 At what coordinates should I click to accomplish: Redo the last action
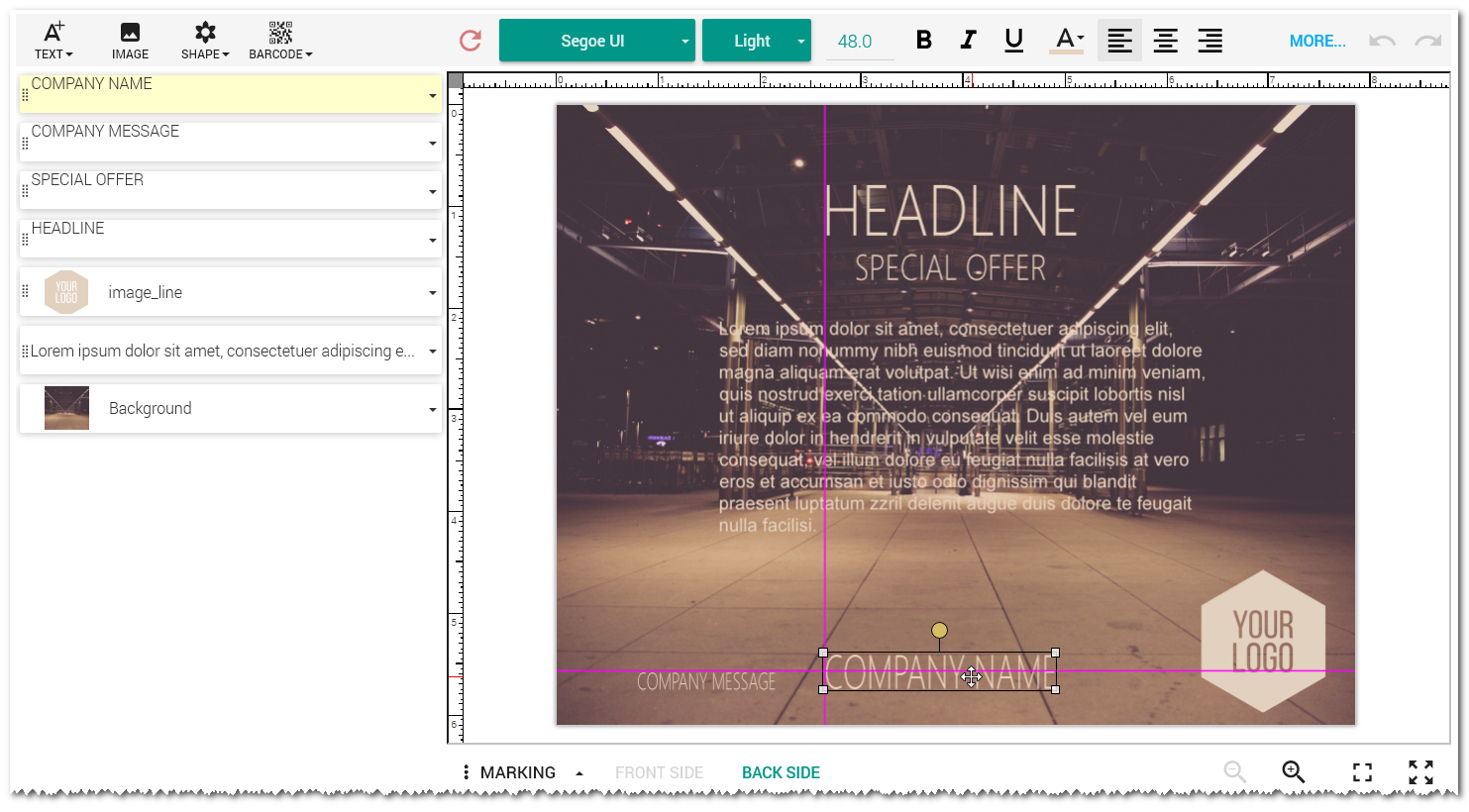[1427, 41]
